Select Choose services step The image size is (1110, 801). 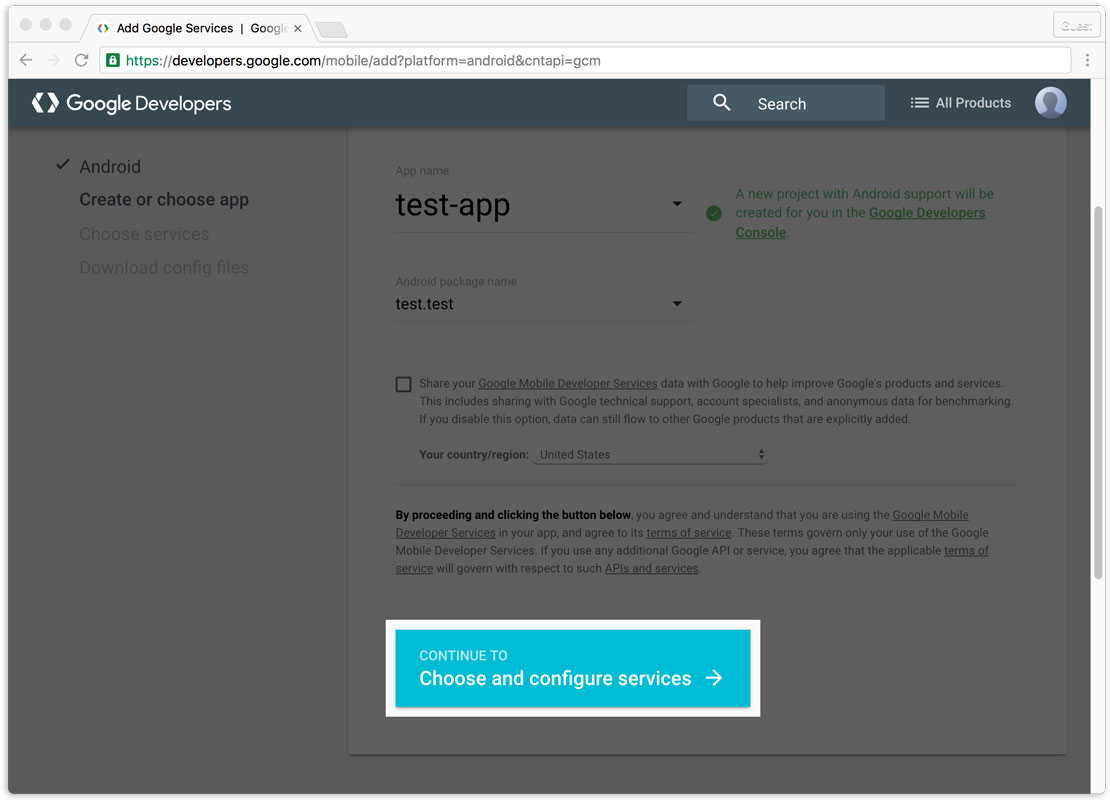(144, 234)
